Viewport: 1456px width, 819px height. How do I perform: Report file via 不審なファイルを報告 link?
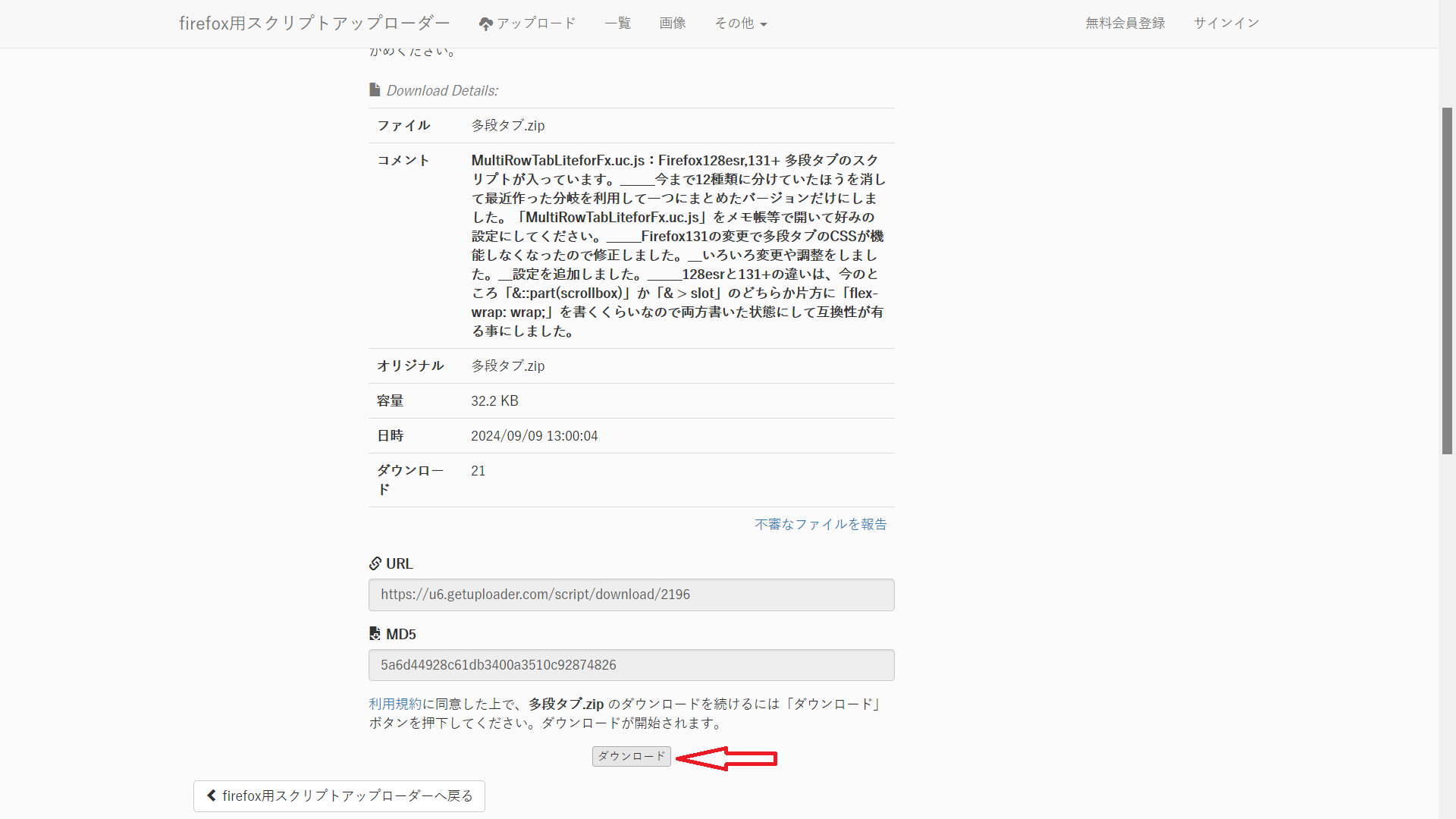[821, 524]
